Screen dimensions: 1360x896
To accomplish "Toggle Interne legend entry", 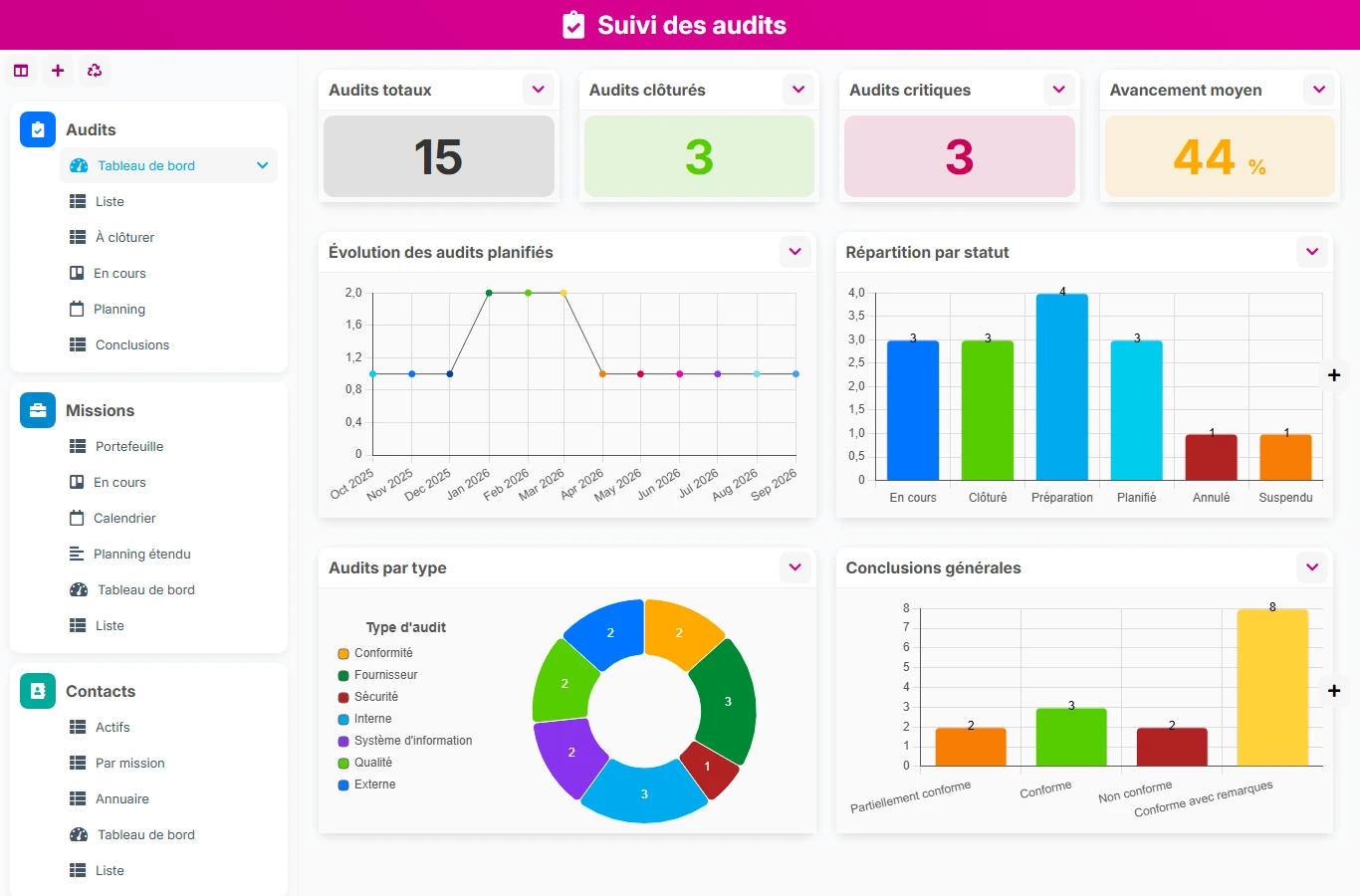I will coord(364,719).
